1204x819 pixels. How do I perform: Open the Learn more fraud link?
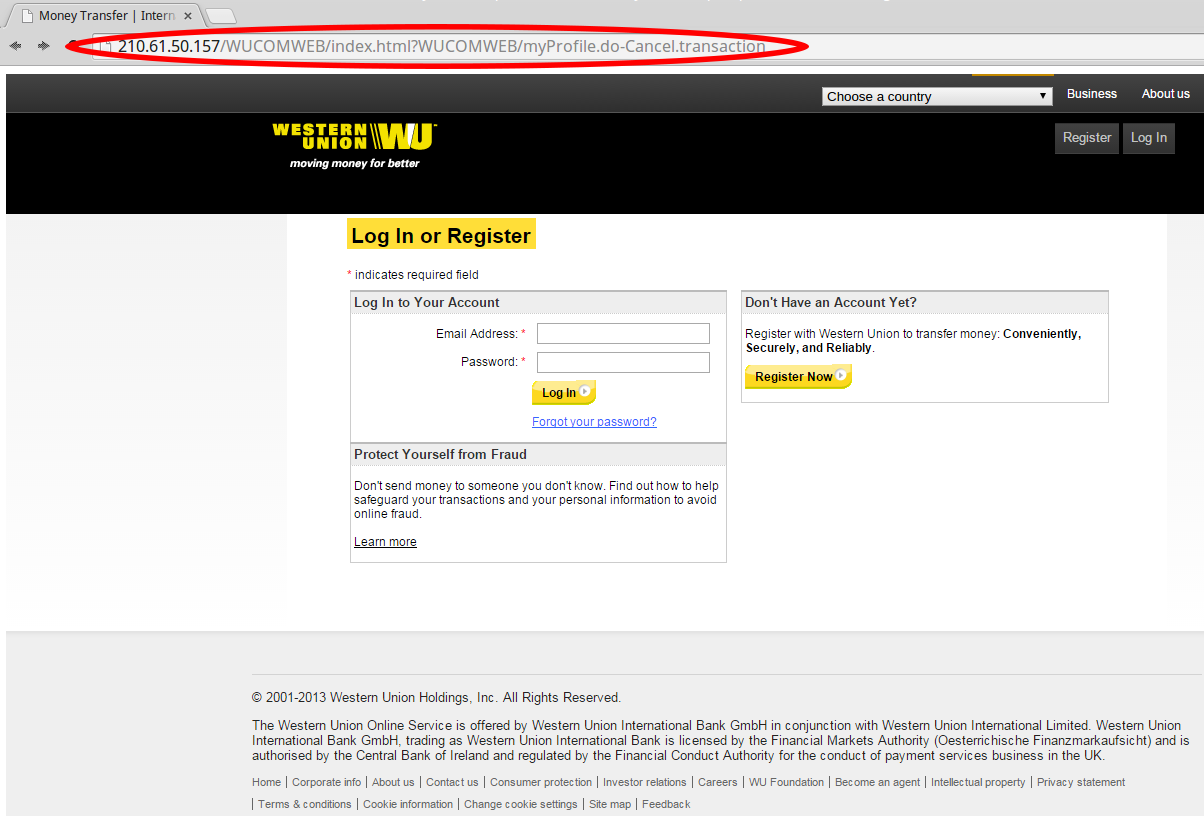[385, 542]
